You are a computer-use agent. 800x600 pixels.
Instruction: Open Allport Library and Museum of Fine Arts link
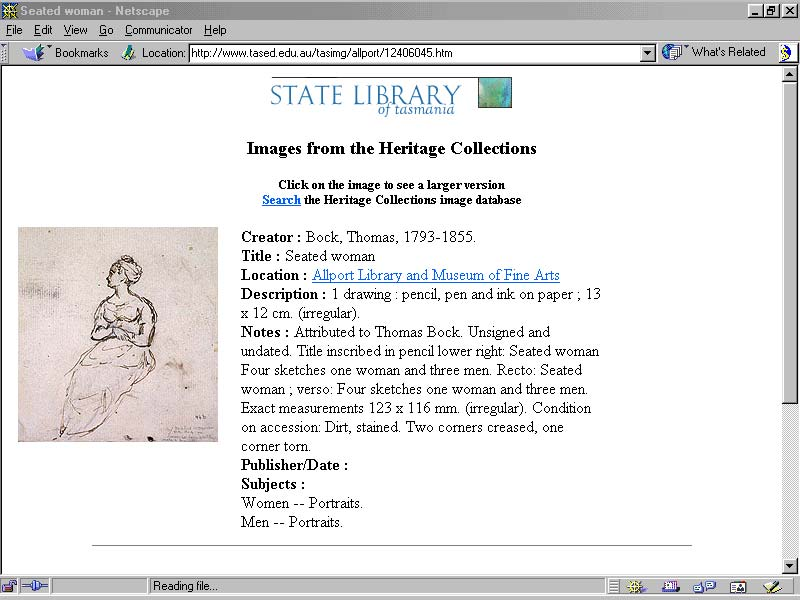click(436, 275)
